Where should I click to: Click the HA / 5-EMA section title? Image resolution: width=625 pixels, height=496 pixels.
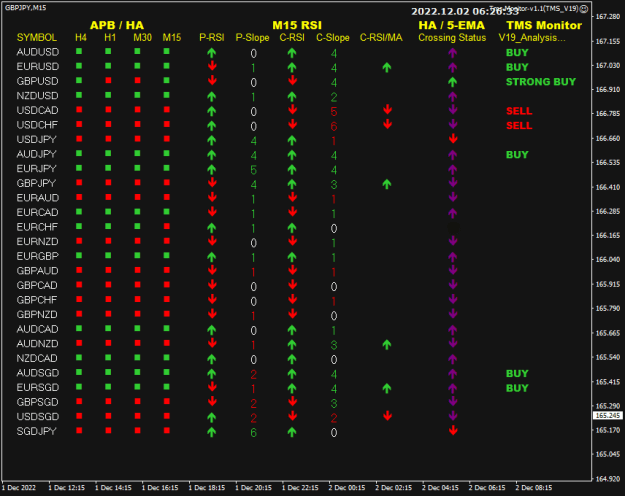tap(452, 25)
